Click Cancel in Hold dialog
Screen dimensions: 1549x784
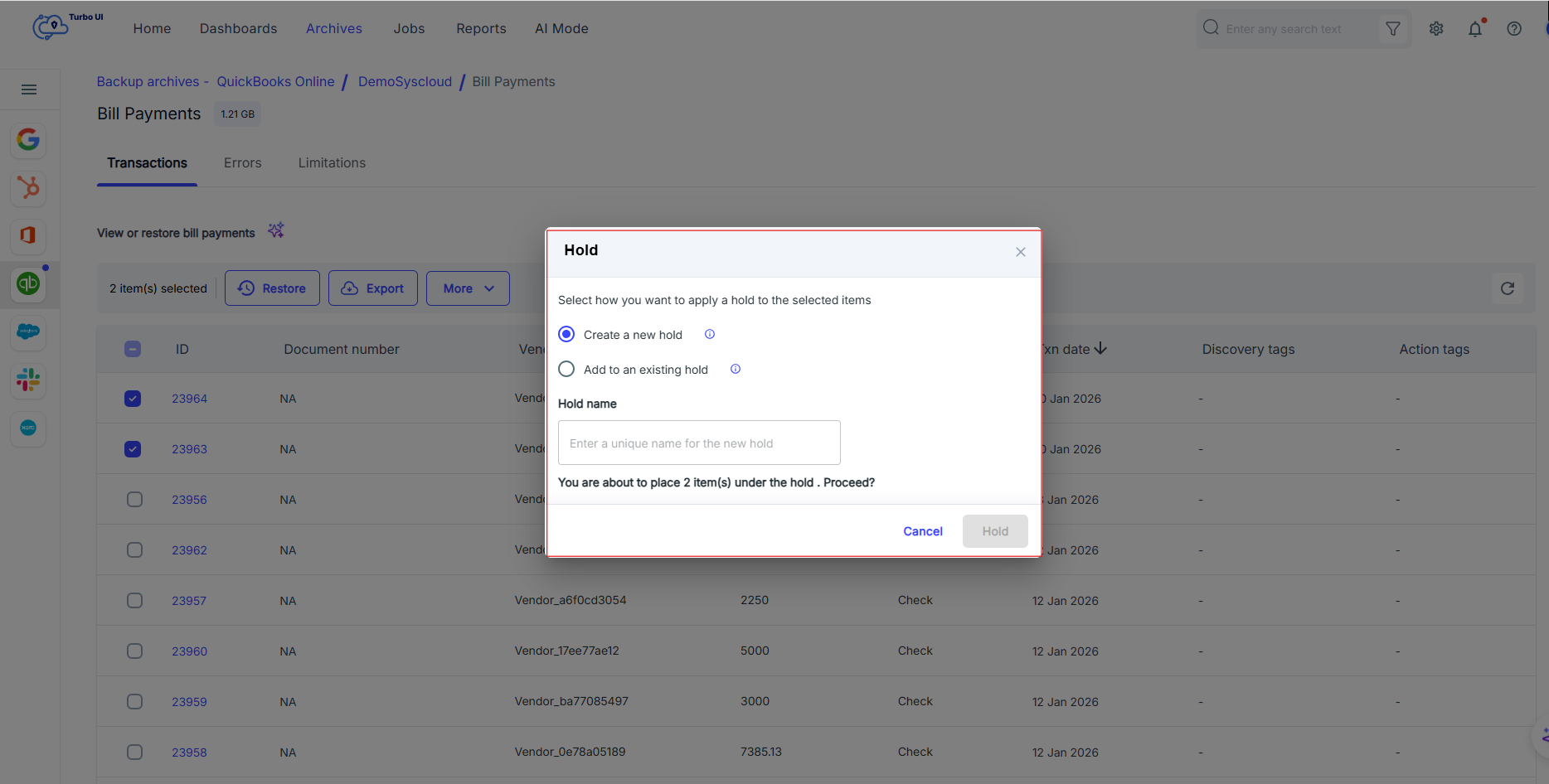(x=923, y=531)
